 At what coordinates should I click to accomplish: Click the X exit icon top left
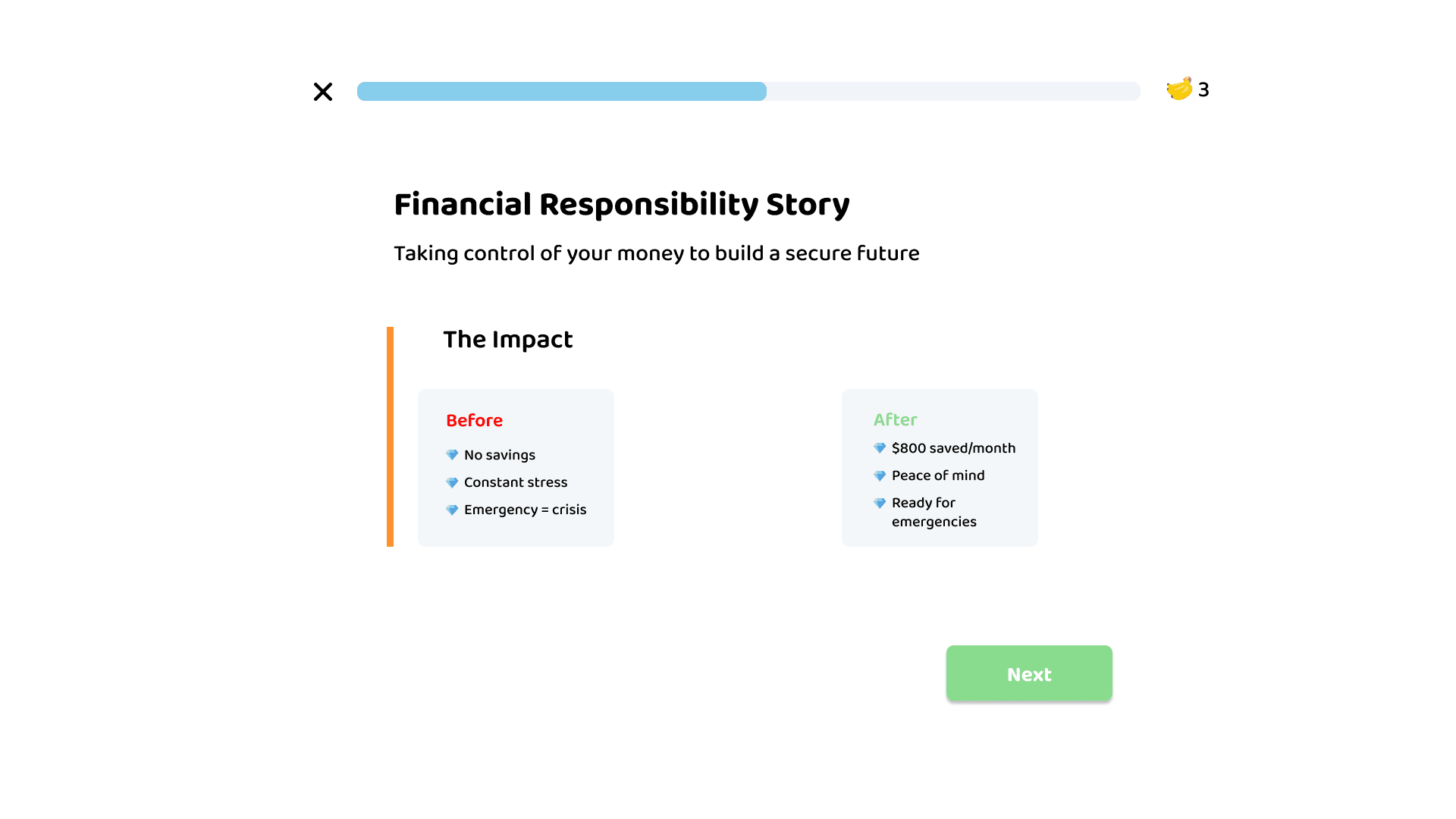322,91
